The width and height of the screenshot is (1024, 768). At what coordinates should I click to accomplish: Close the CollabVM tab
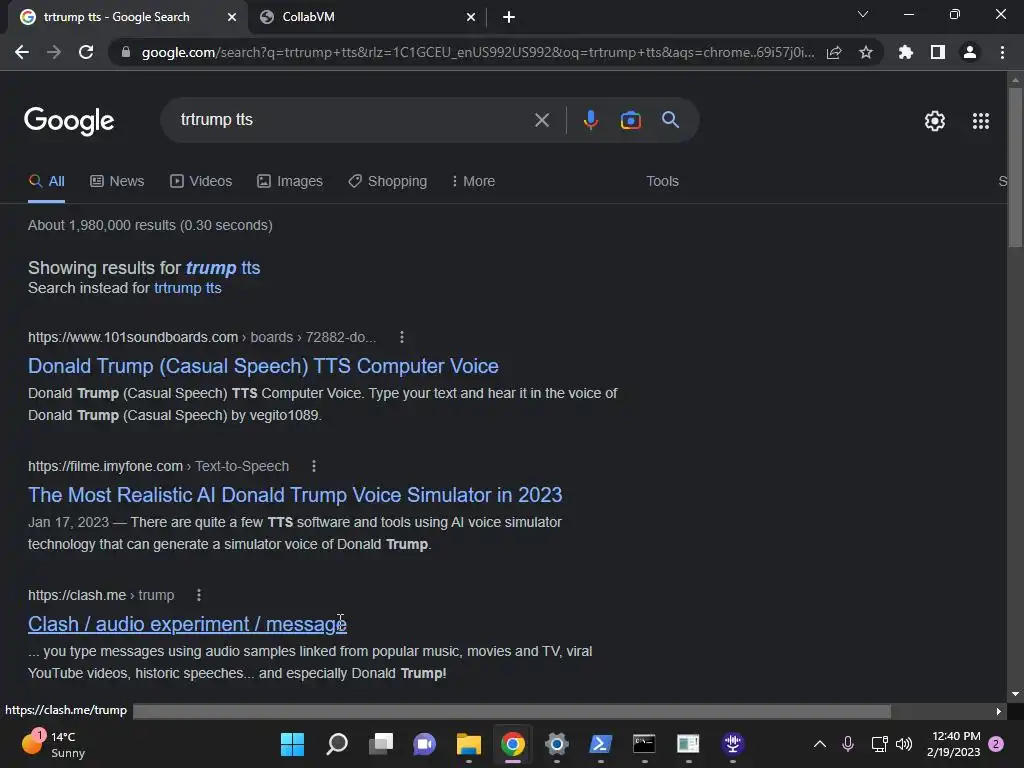[x=470, y=17]
